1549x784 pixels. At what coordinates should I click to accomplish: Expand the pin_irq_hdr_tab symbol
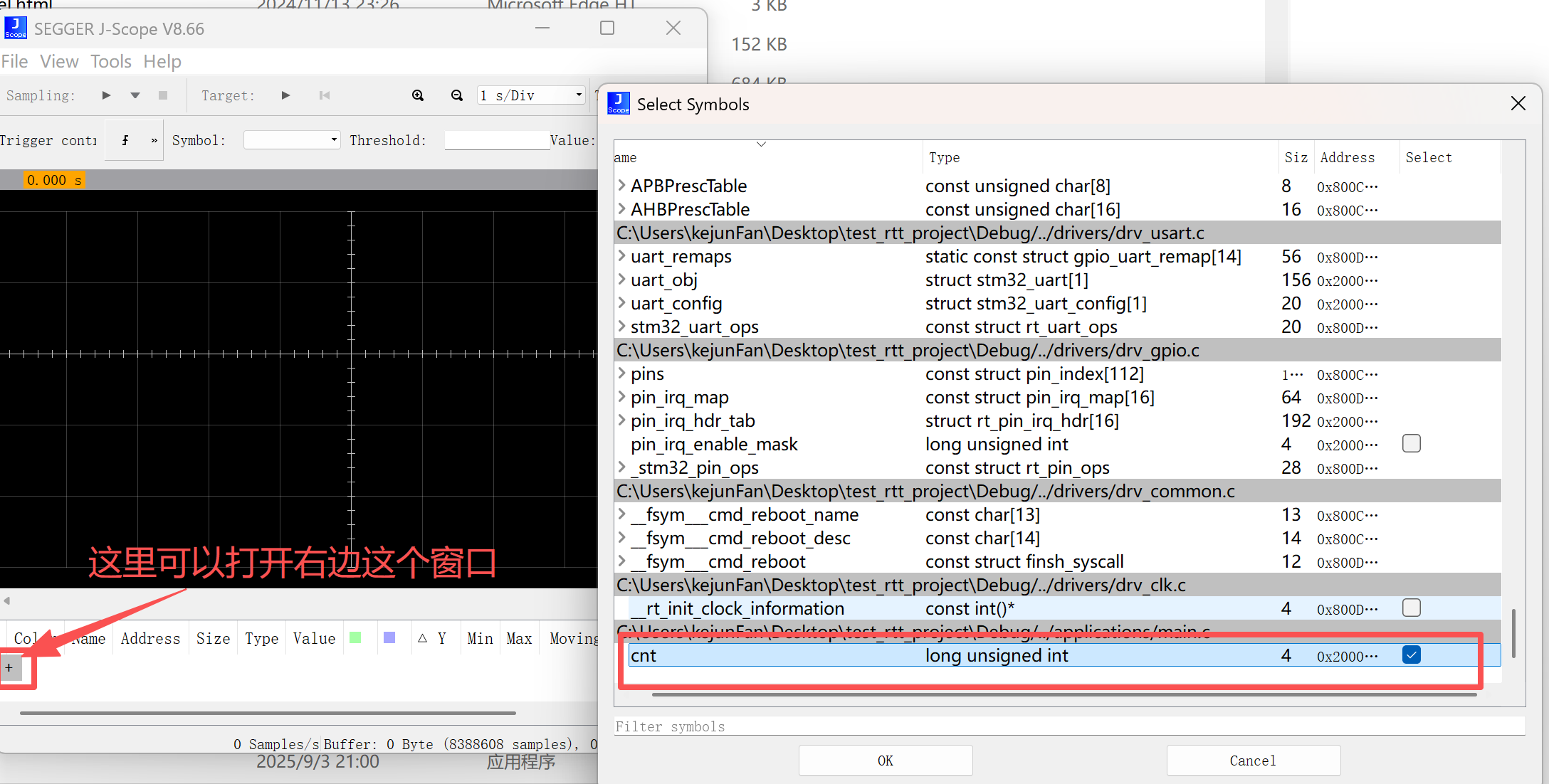[622, 420]
